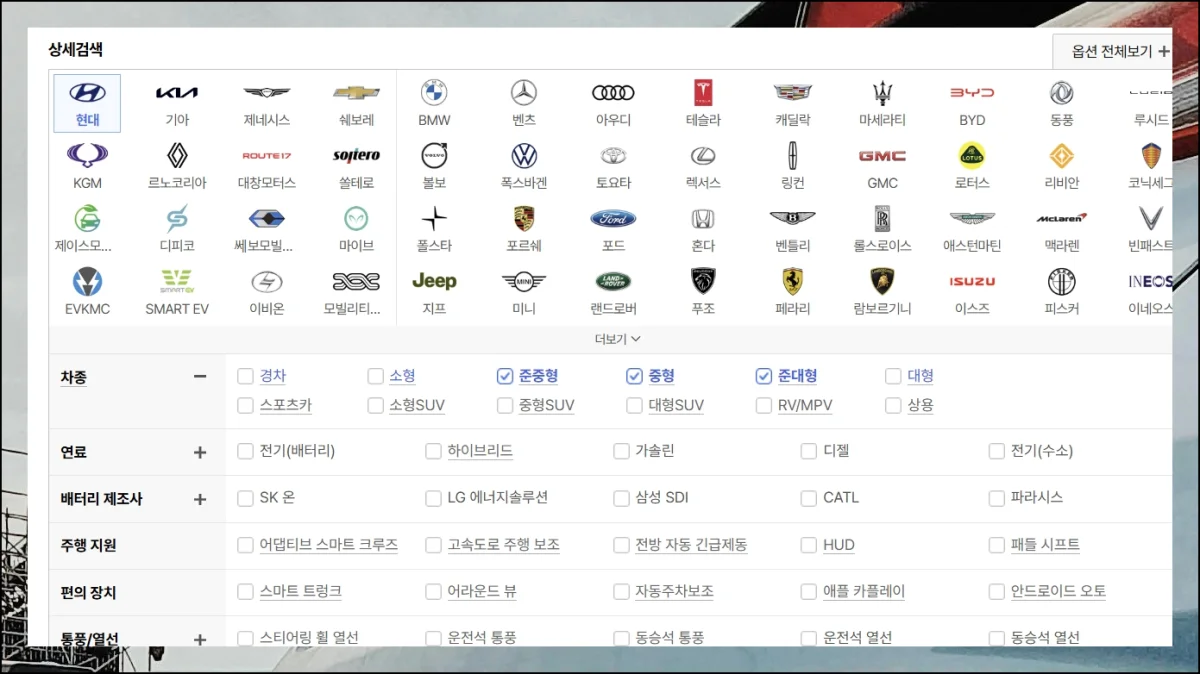This screenshot has height=674, width=1200.
Task: Tick the 스마트 트렁크 checkbox
Action: pos(245,591)
